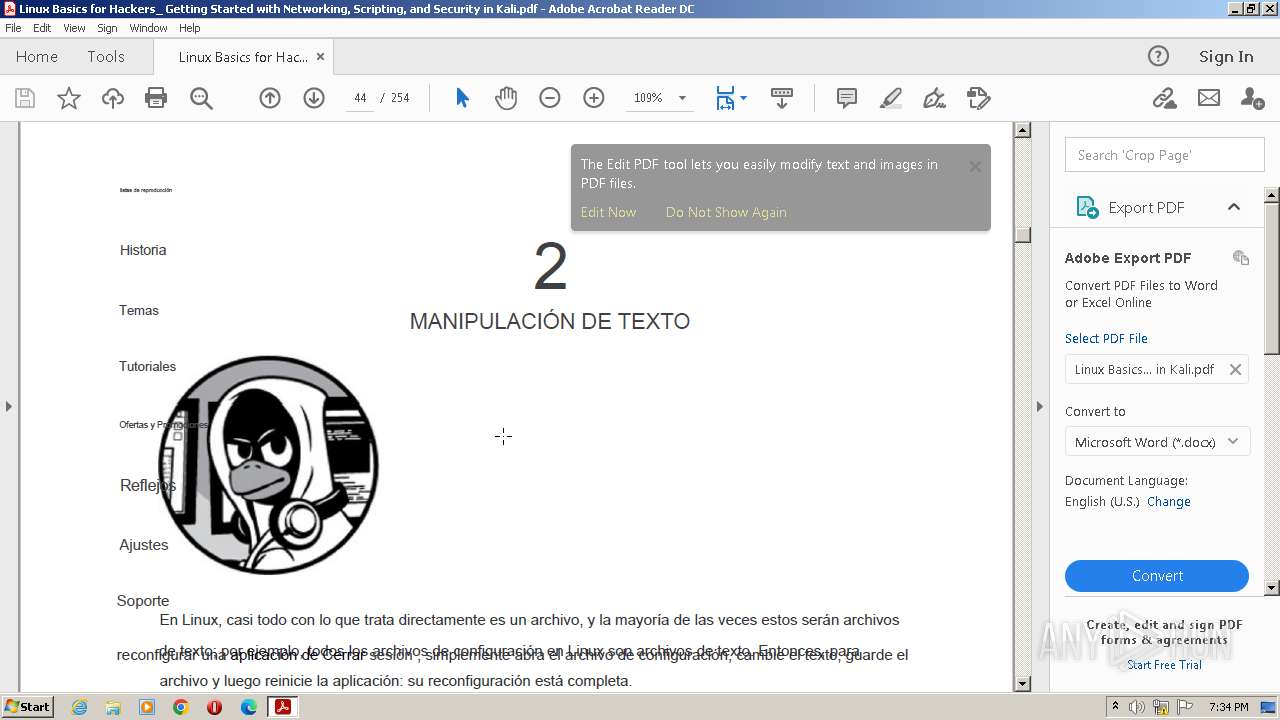Change the document language
This screenshot has height=720, width=1280.
point(1169,501)
